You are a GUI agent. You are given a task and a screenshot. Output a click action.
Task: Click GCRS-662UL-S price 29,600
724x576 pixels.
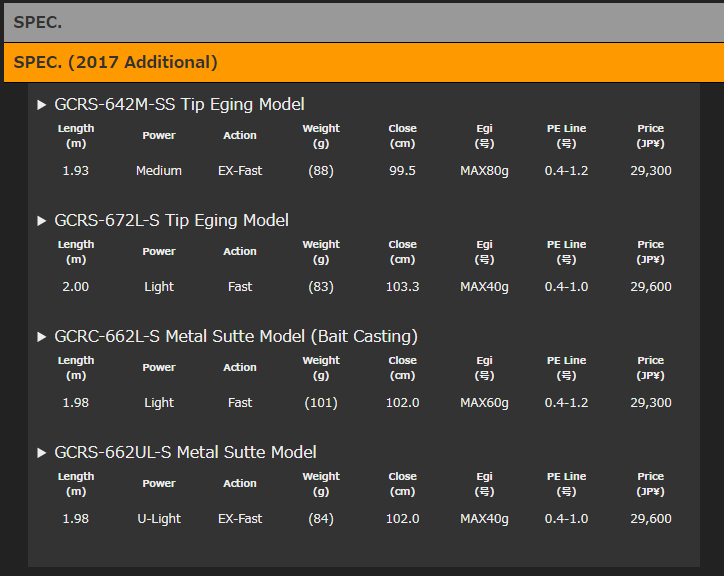[651, 519]
